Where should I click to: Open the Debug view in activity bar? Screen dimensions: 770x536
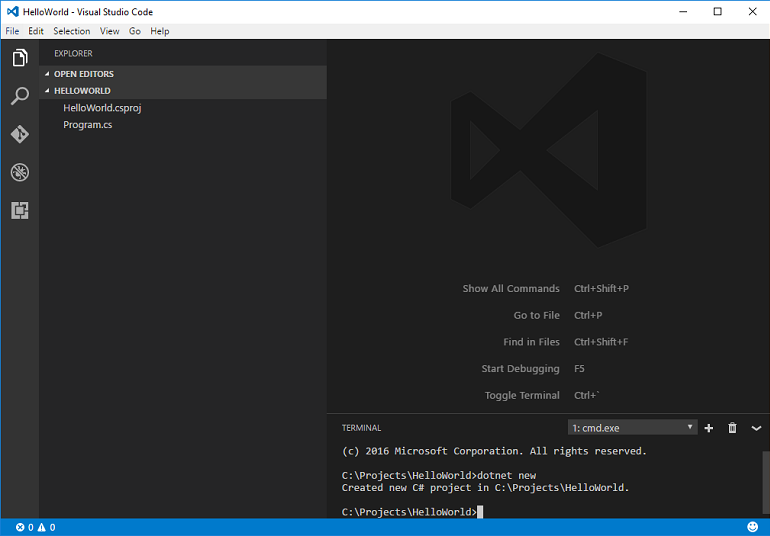[x=20, y=172]
